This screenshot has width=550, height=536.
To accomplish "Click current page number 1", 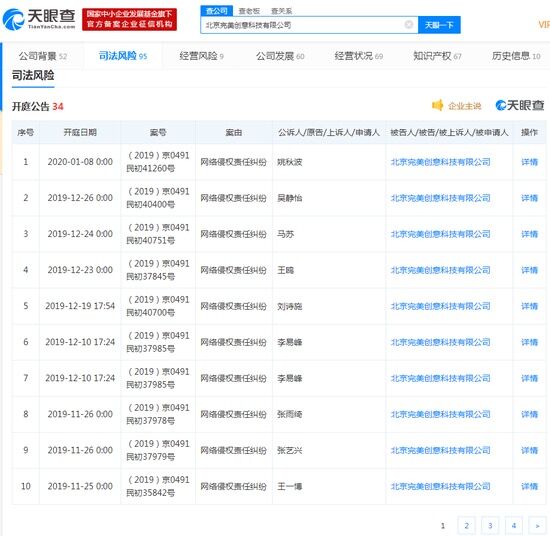I will pyautogui.click(x=443, y=525).
